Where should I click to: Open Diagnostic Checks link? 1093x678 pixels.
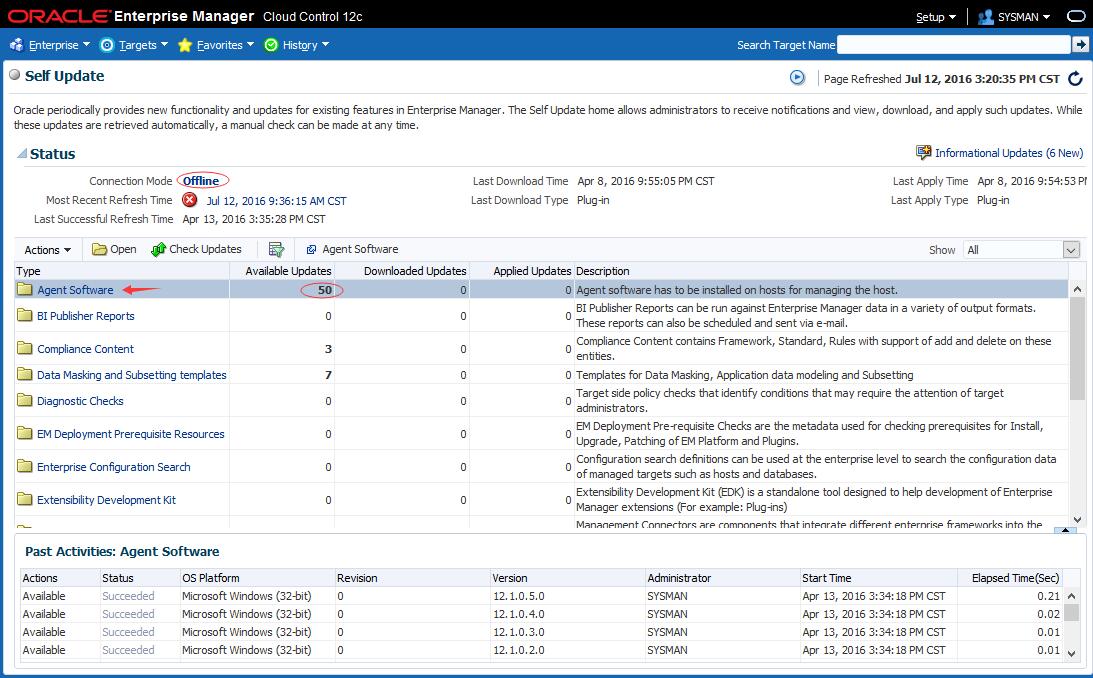(x=80, y=401)
